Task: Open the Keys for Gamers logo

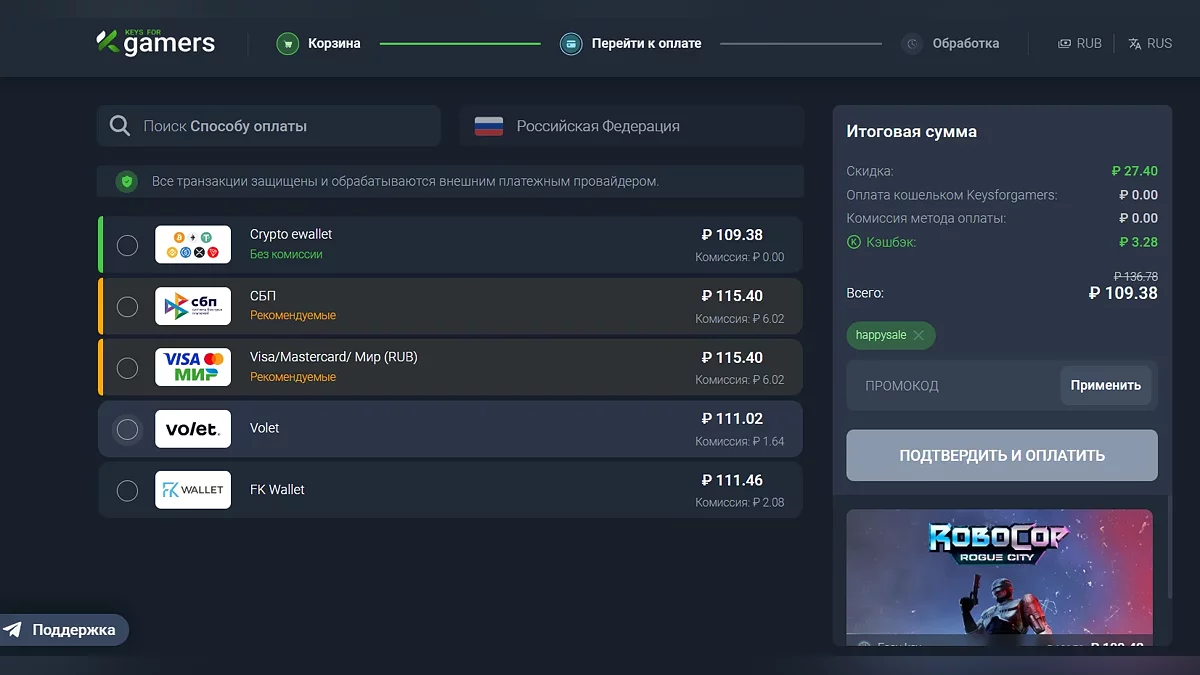Action: 155,42
